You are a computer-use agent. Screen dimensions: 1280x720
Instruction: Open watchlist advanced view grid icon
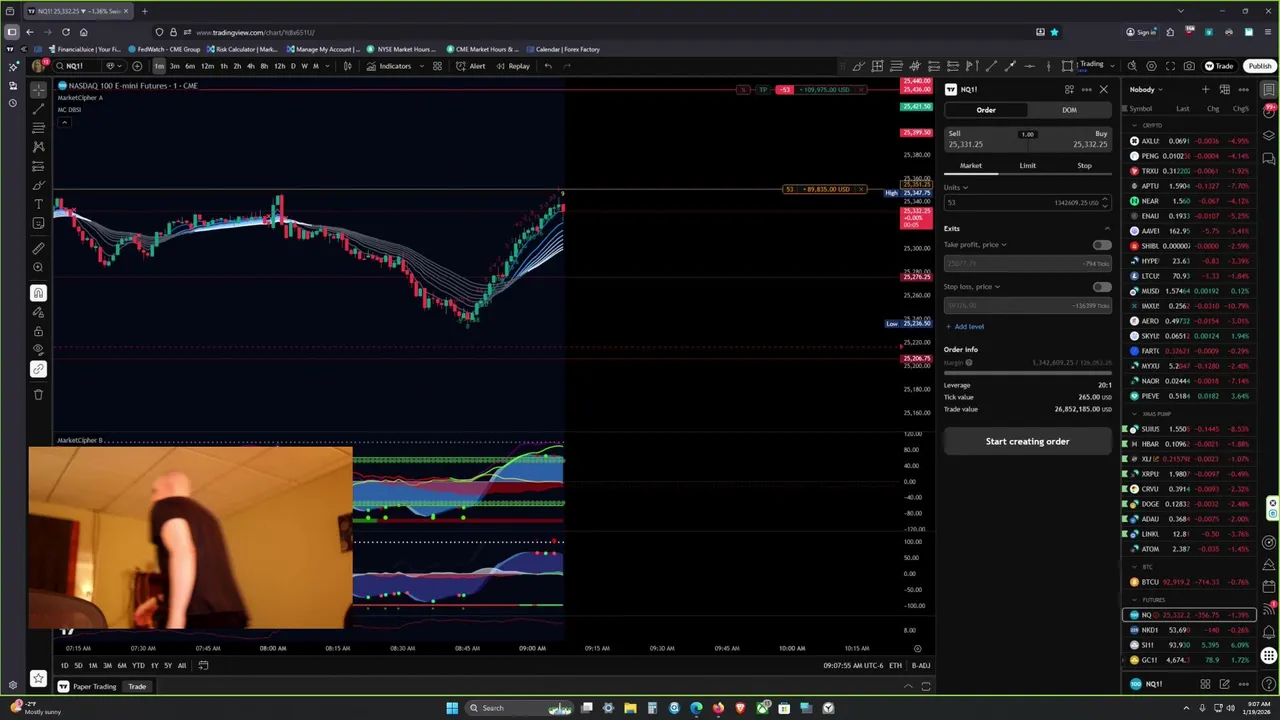point(1225,90)
